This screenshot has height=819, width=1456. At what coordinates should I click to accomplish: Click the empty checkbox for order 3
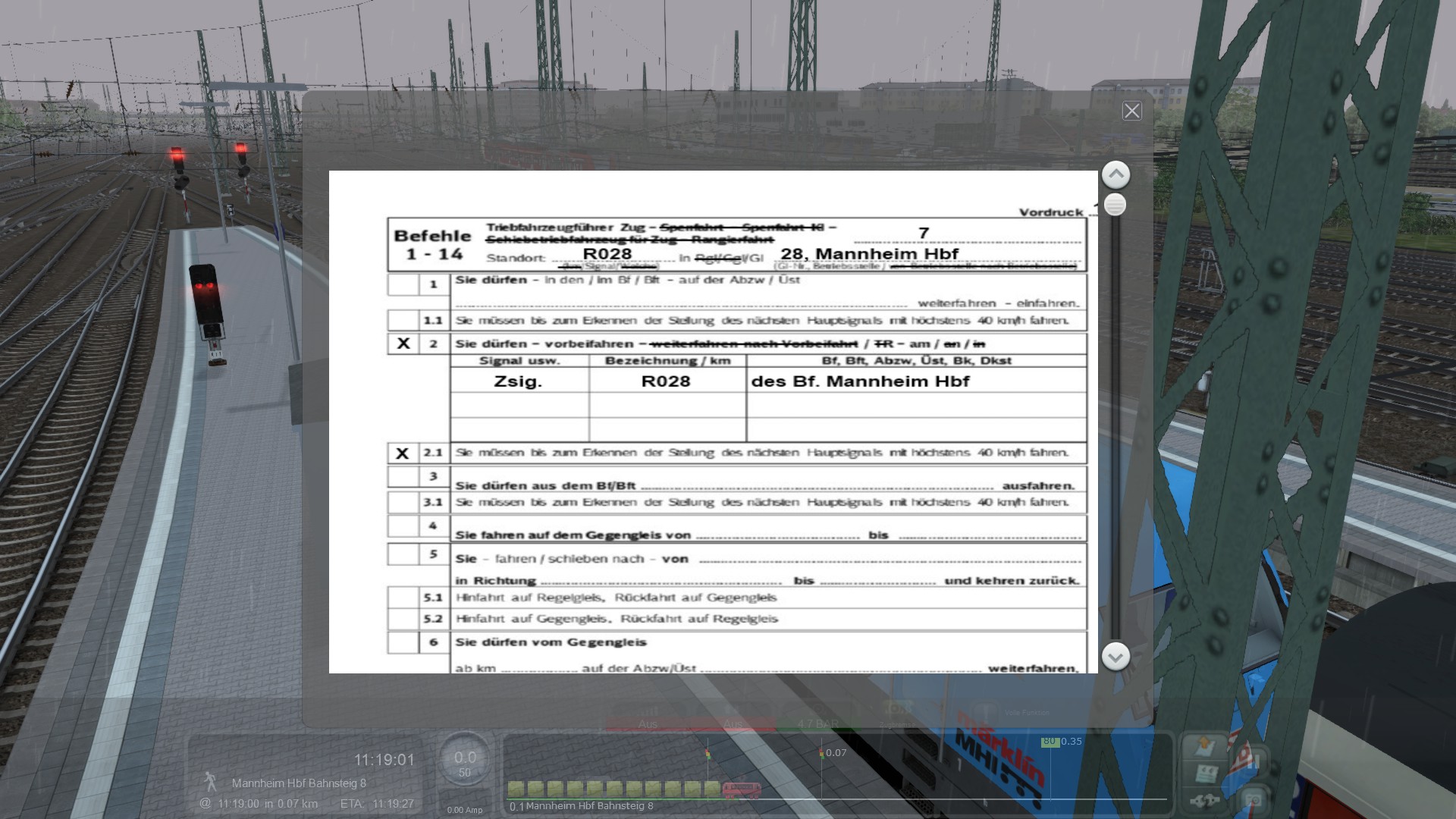403,476
